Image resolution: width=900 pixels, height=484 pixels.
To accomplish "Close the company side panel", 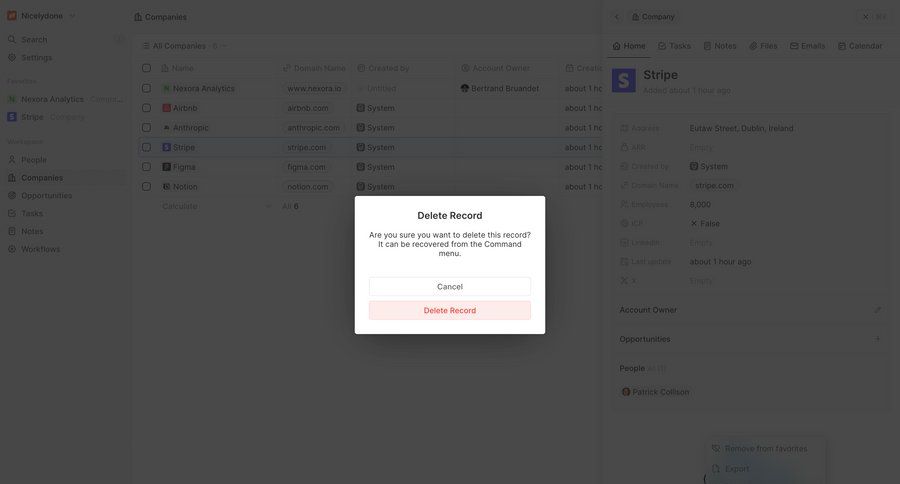I will (x=866, y=17).
